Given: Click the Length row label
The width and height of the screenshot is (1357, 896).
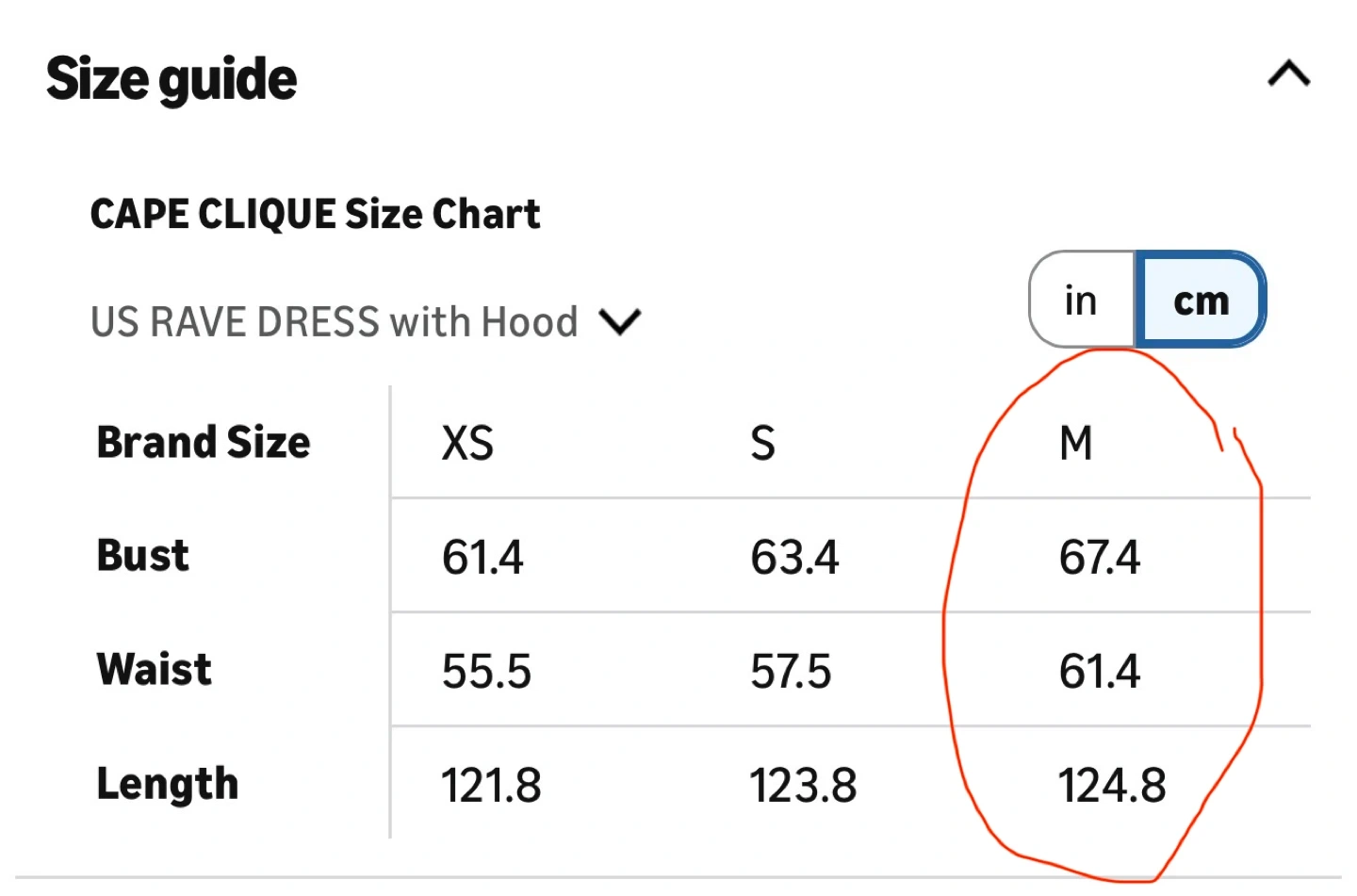Looking at the screenshot, I should tap(168, 784).
